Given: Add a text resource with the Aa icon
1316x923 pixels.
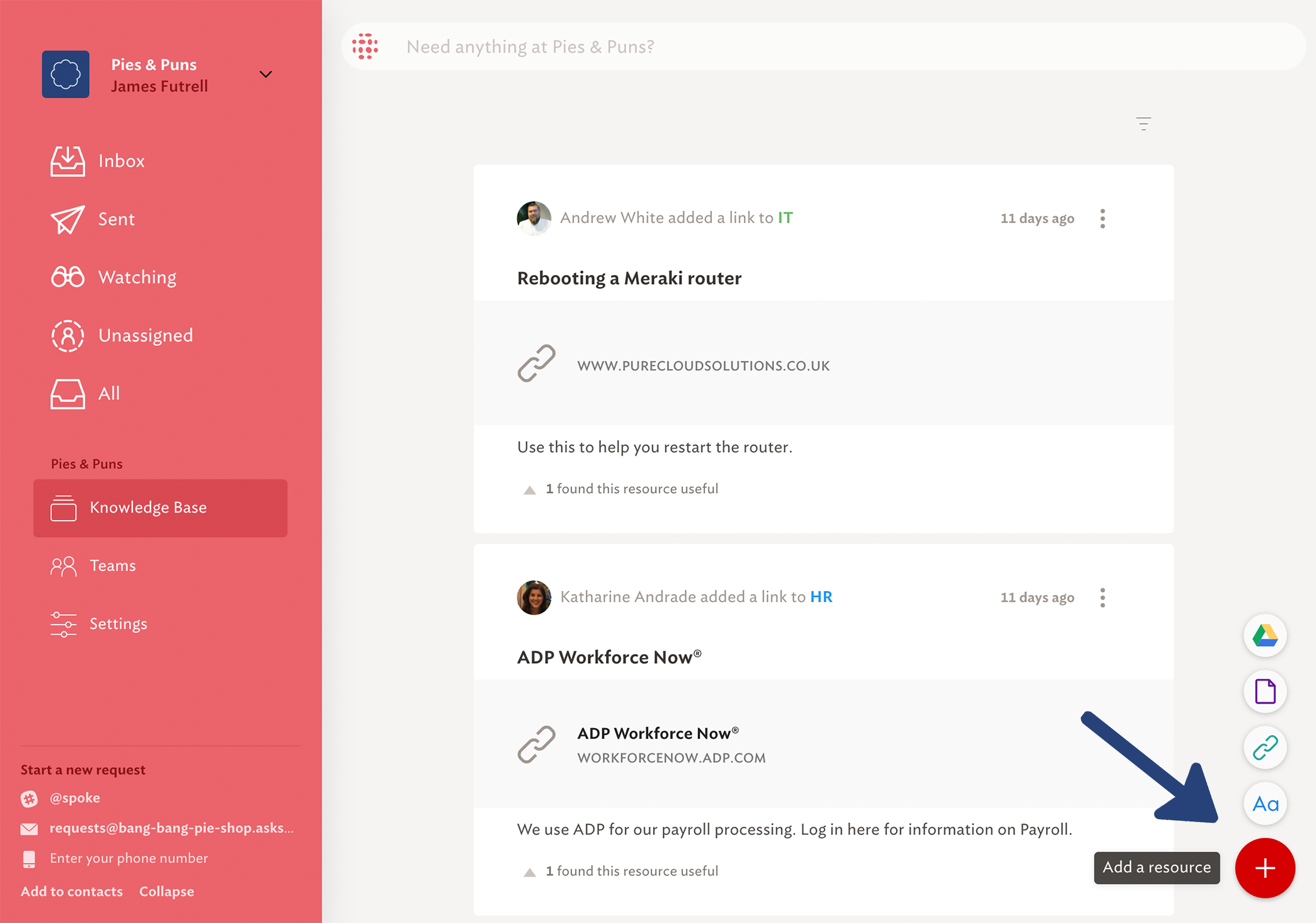Looking at the screenshot, I should [x=1265, y=804].
